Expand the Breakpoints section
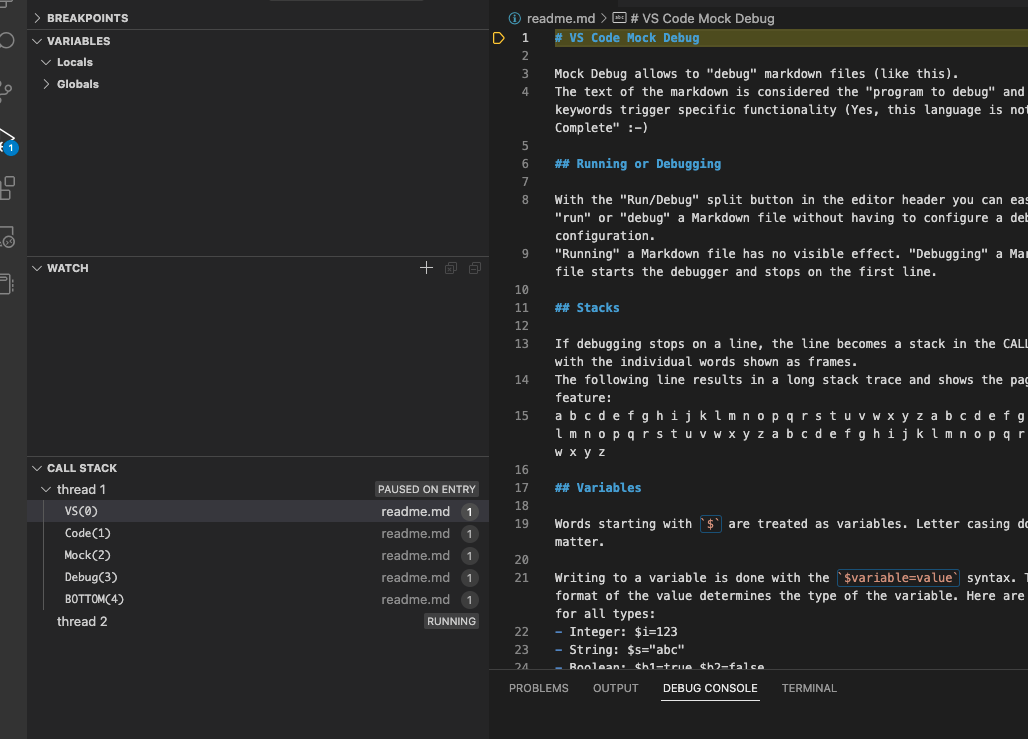 (37, 18)
